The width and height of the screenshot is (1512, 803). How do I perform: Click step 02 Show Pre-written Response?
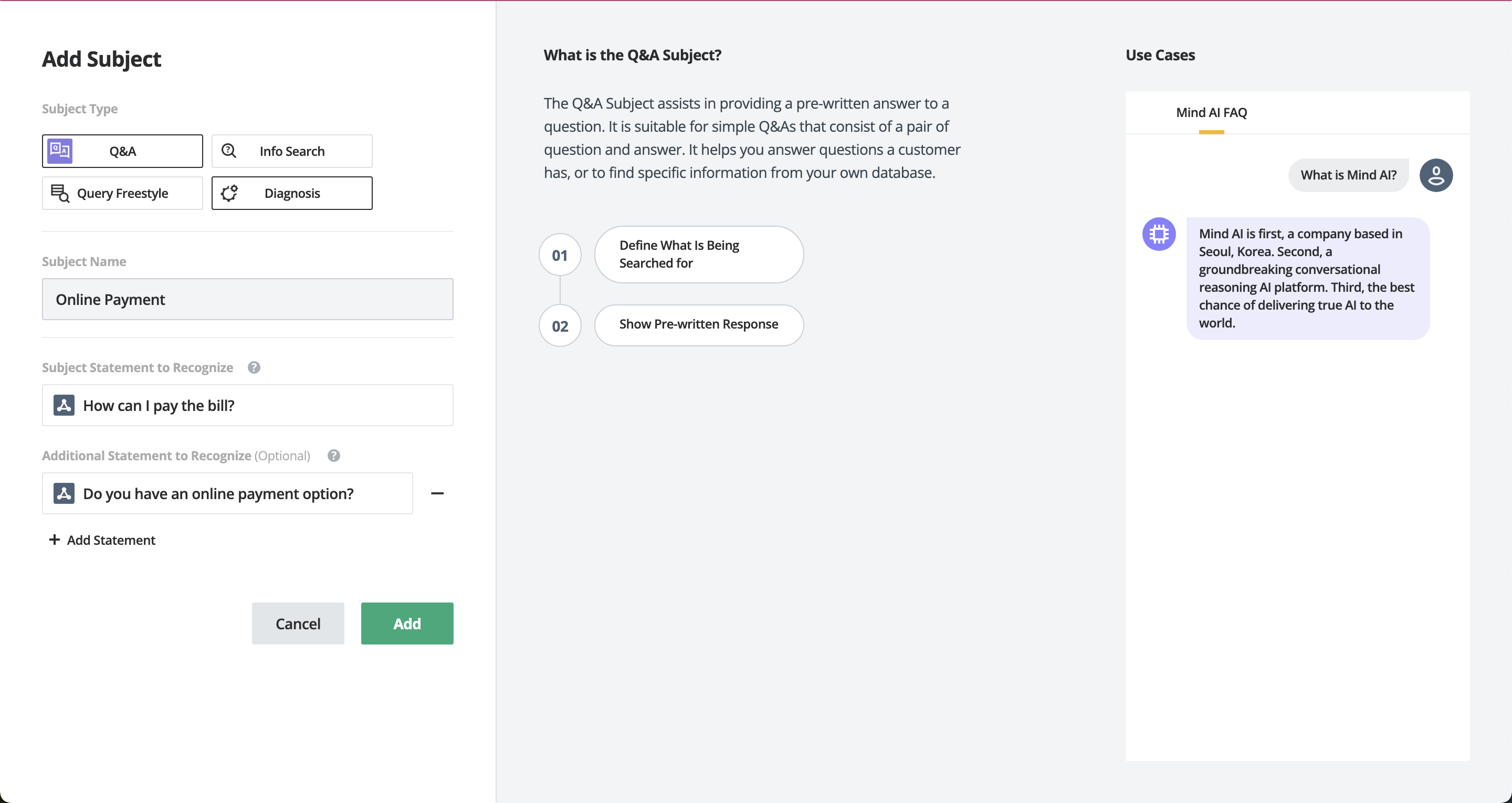[698, 324]
